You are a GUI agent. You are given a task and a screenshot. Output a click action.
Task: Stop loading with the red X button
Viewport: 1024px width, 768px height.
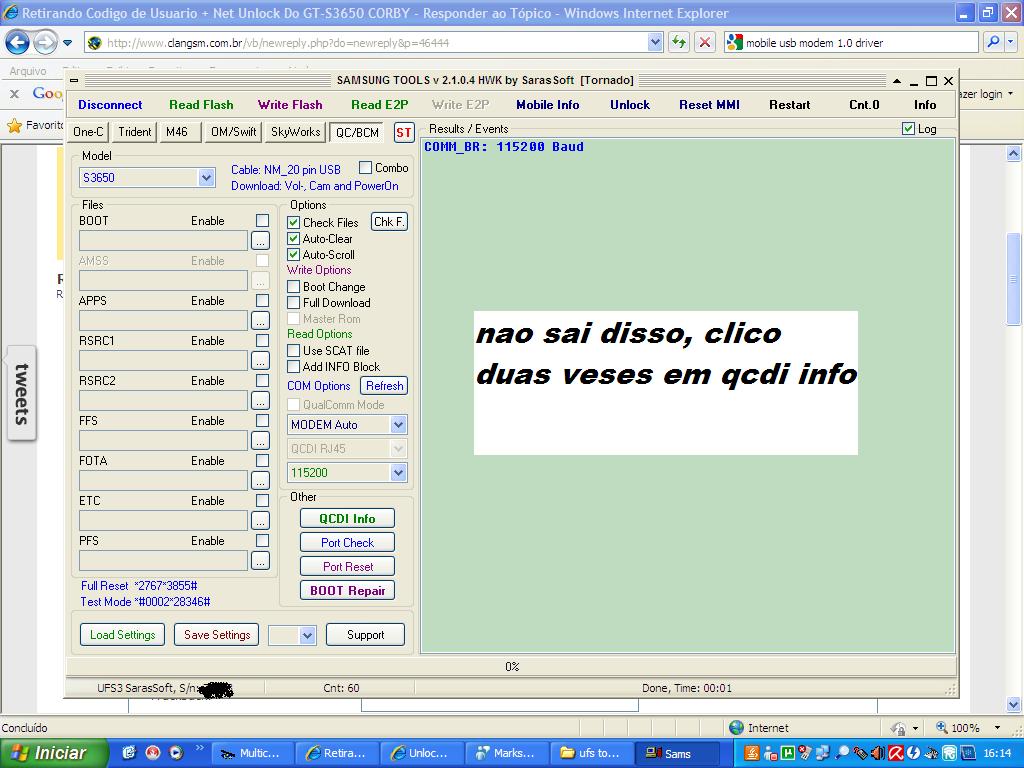click(705, 43)
